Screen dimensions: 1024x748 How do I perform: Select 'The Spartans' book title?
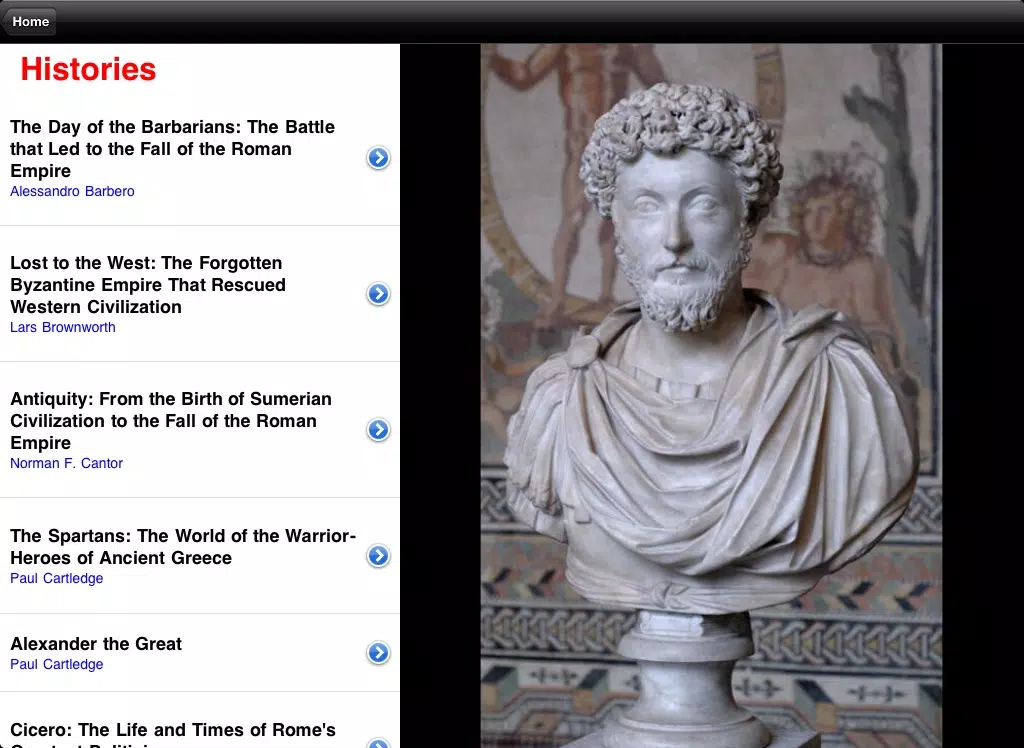pos(183,547)
